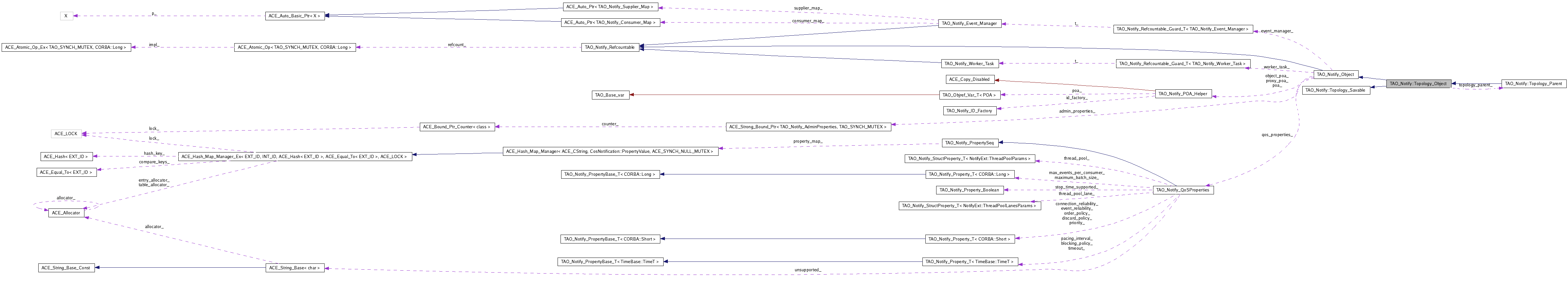Open the TAO_Notify_ID_Factory node
The width and height of the screenshot is (1568, 287).
point(969,111)
